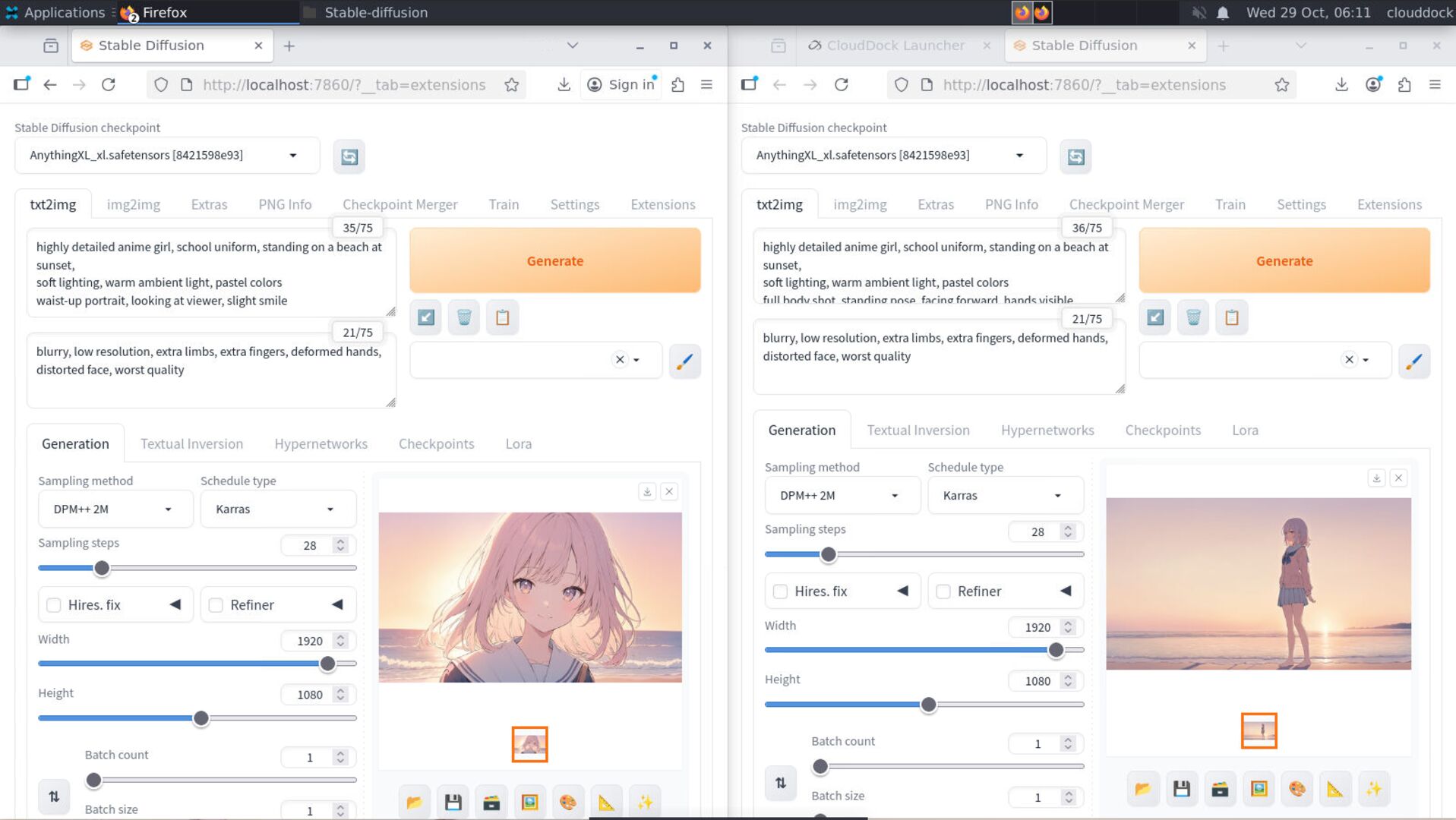Screen dimensions: 1456x820
Task: Click the color palette inpaint icon under left image
Action: point(567,802)
